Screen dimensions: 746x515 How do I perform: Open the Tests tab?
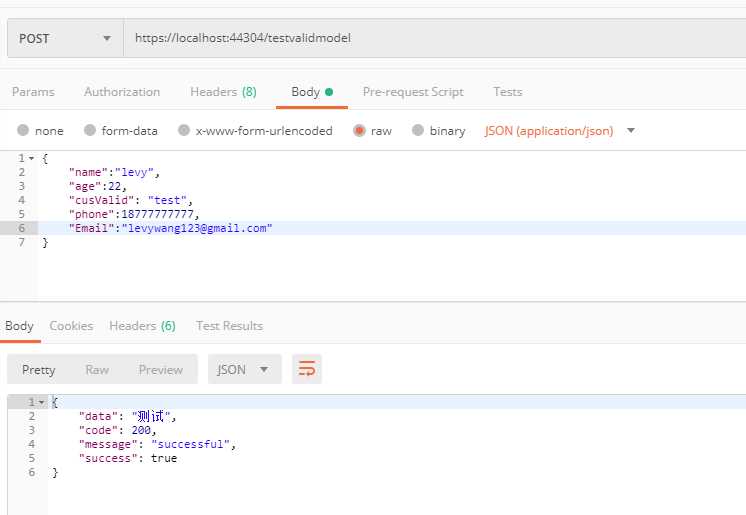(x=508, y=92)
